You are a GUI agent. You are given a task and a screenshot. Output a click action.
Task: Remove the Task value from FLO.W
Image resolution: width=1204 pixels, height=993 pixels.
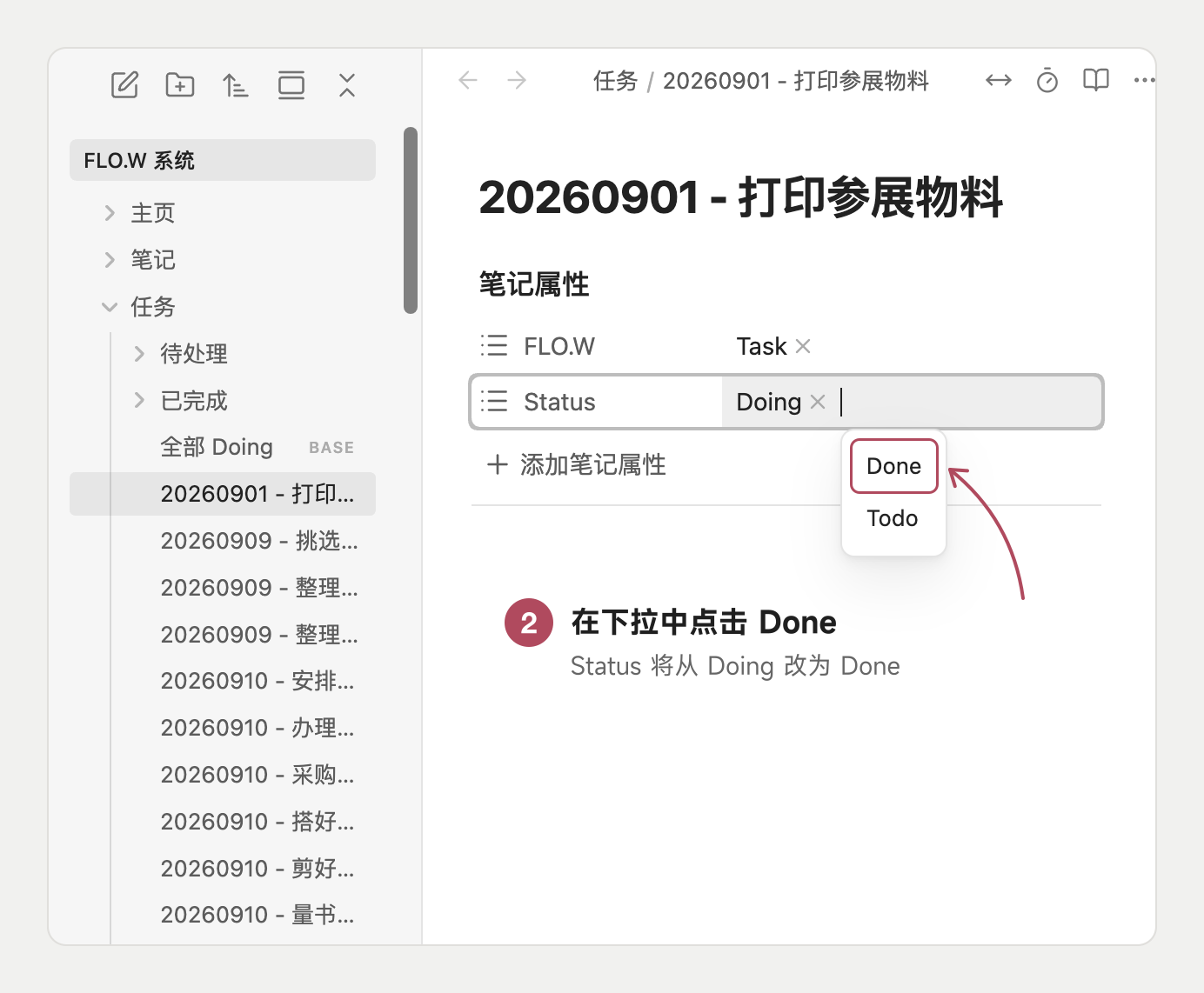[803, 346]
